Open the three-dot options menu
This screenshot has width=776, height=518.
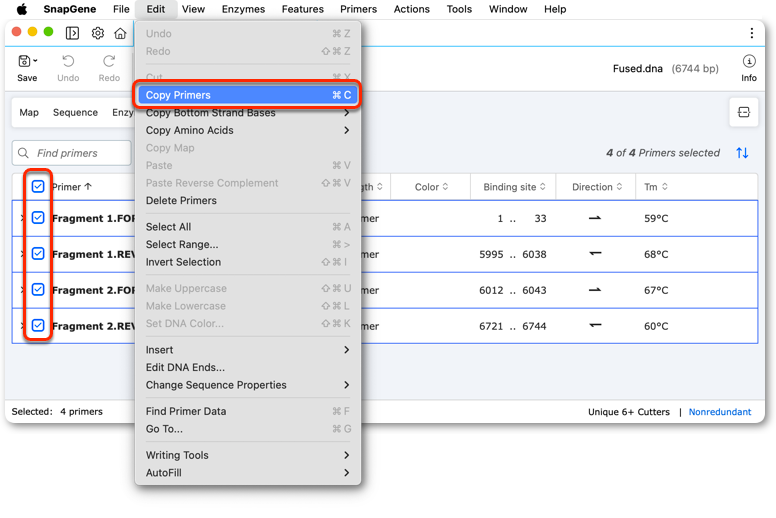[x=752, y=33]
